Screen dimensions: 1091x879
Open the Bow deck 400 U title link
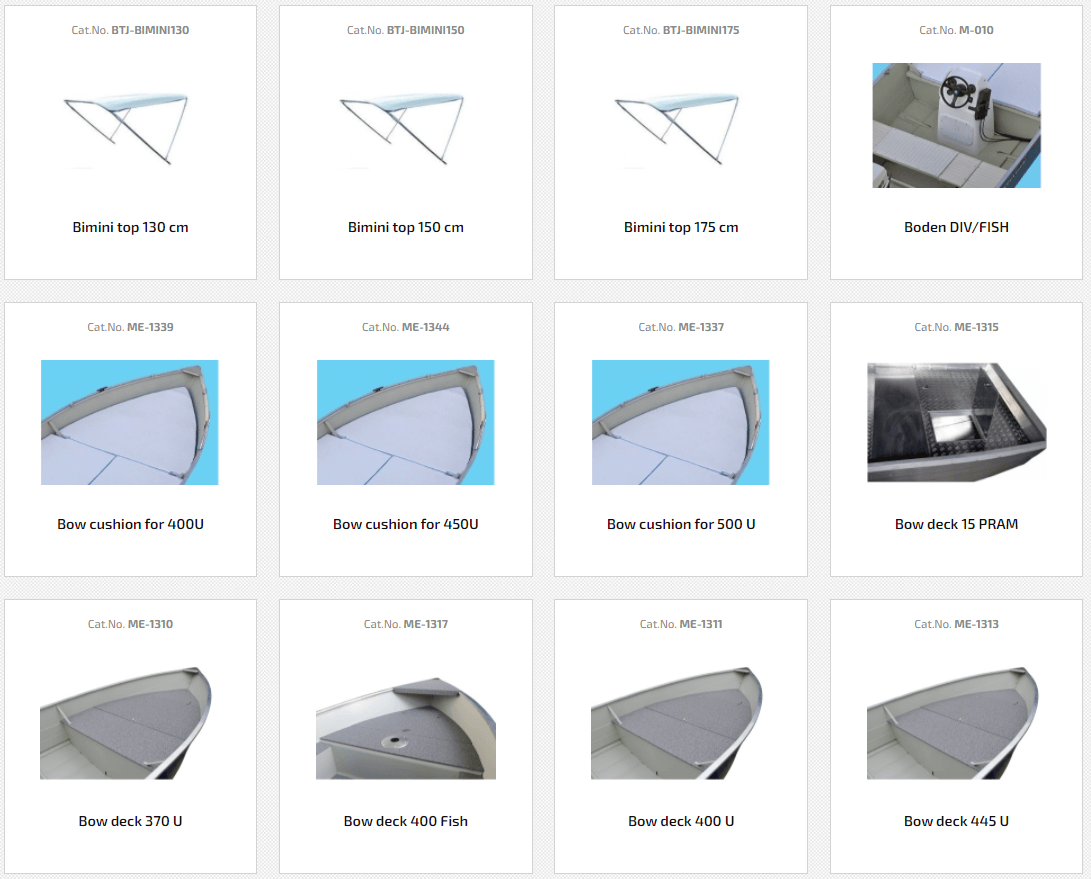(x=681, y=821)
